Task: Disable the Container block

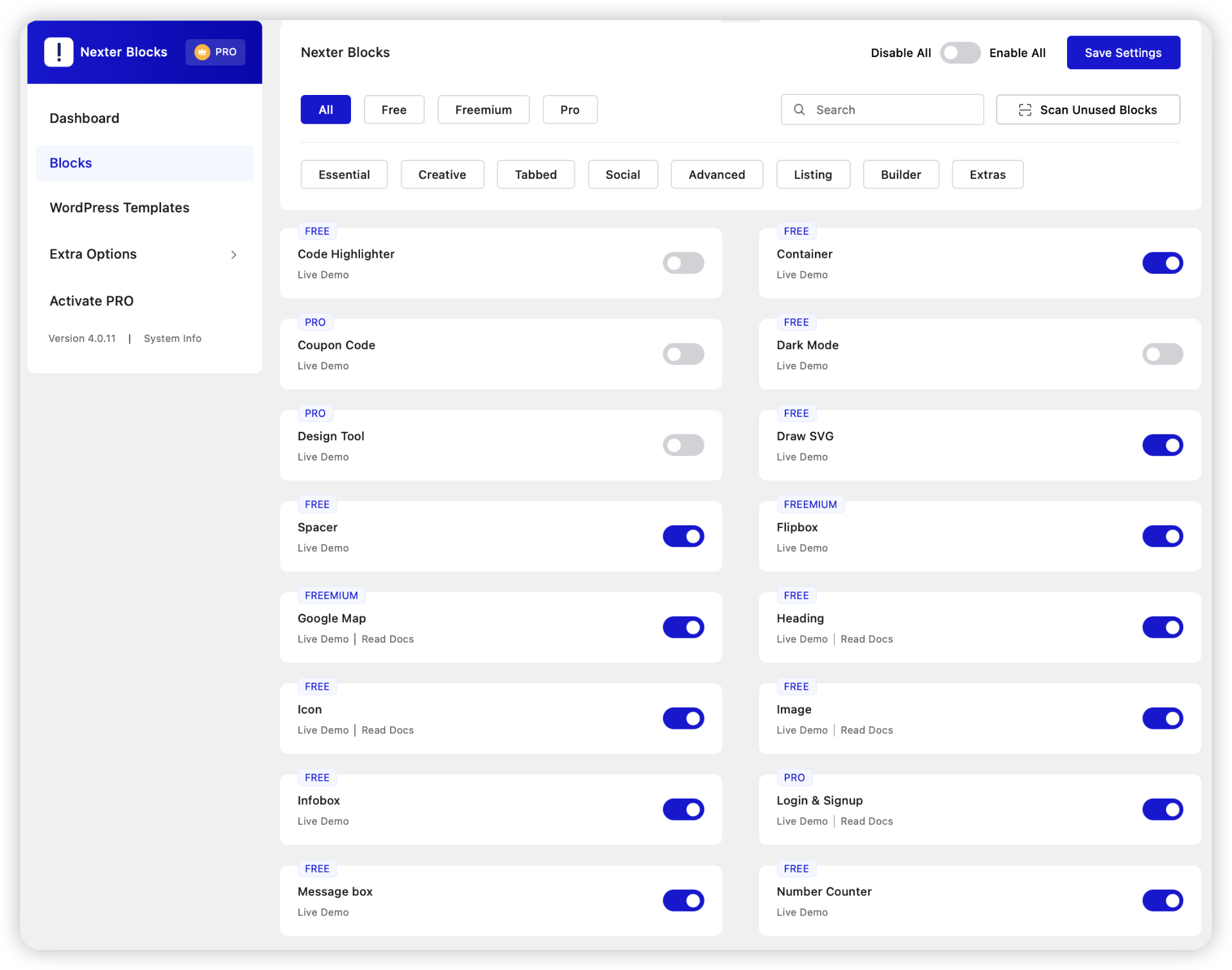Action: pos(1163,263)
